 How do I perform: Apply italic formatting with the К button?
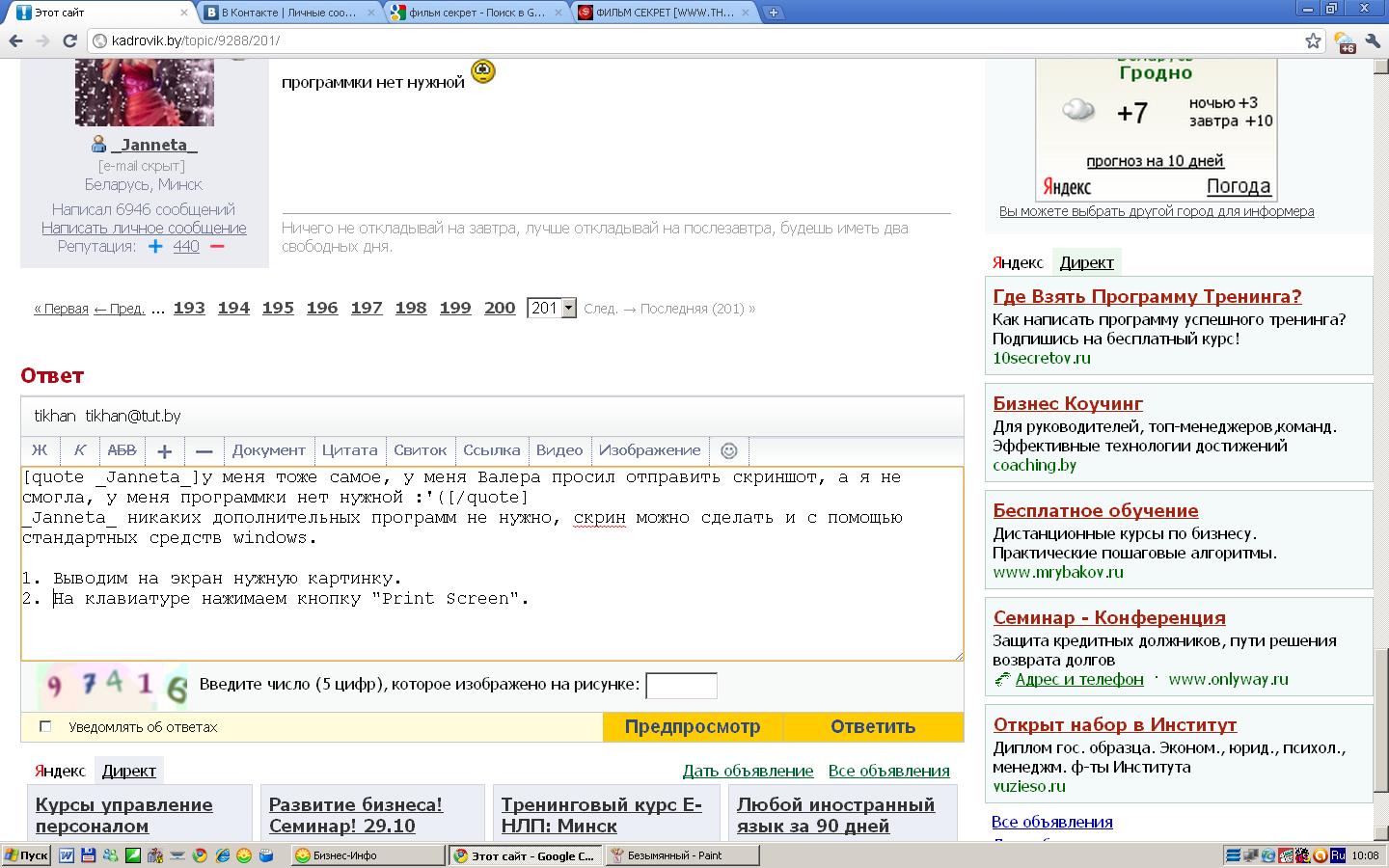pos(79,450)
